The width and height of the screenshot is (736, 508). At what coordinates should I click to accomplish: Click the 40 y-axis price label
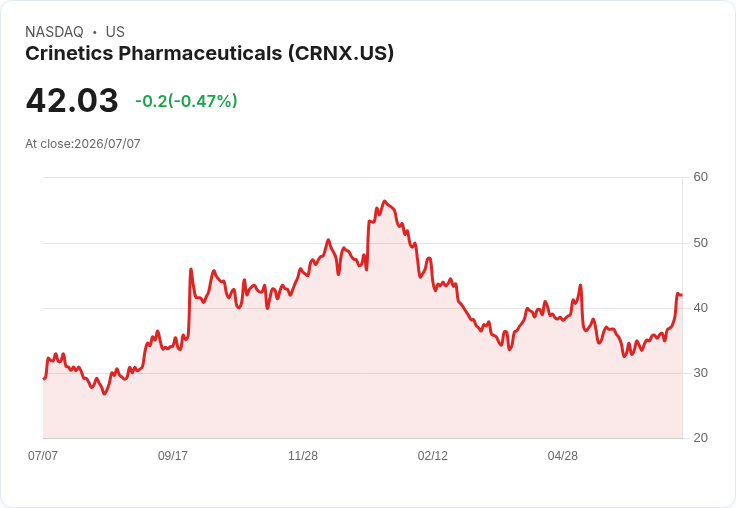coord(701,308)
